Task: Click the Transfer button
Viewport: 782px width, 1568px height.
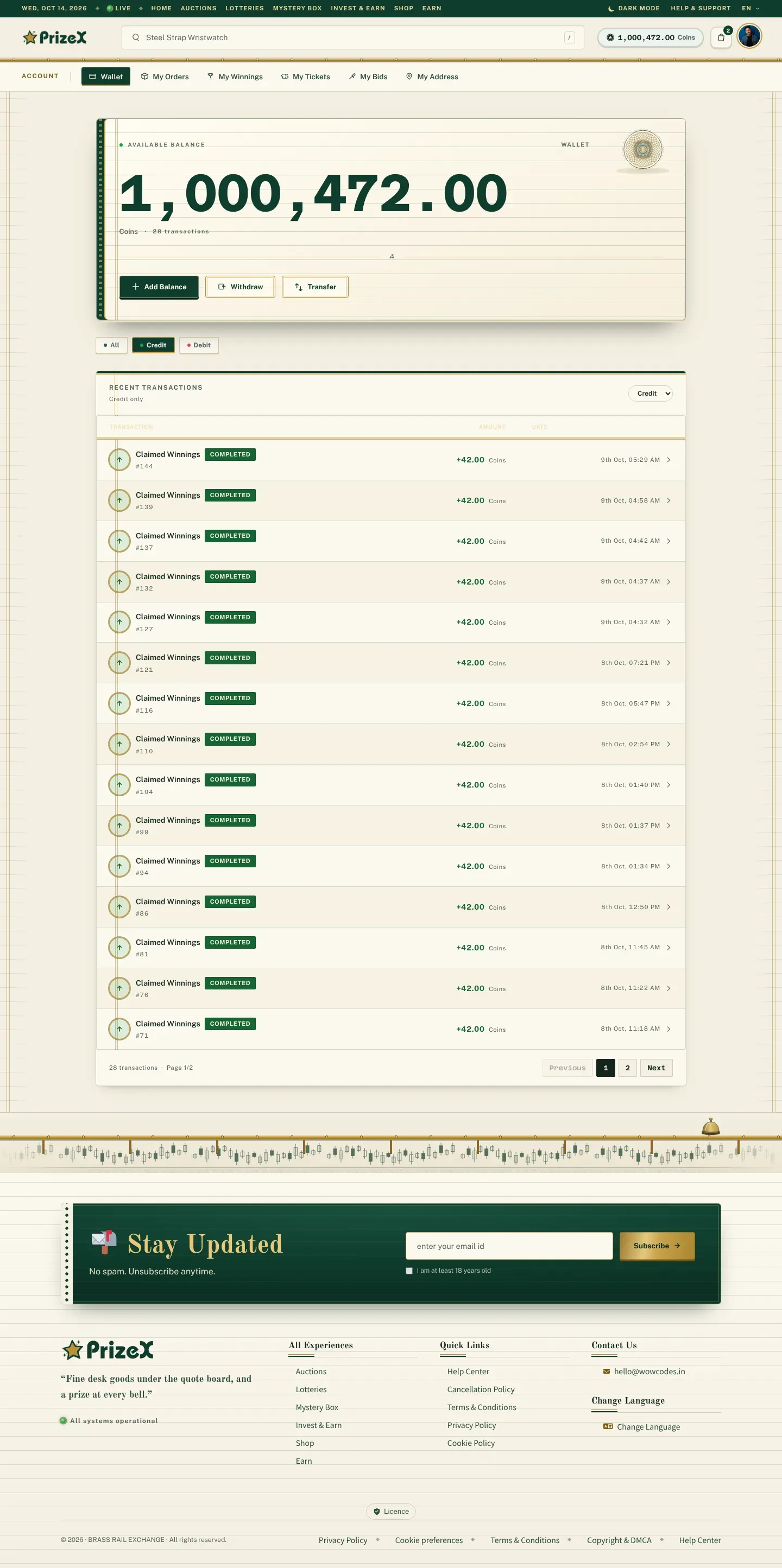Action: coord(316,287)
